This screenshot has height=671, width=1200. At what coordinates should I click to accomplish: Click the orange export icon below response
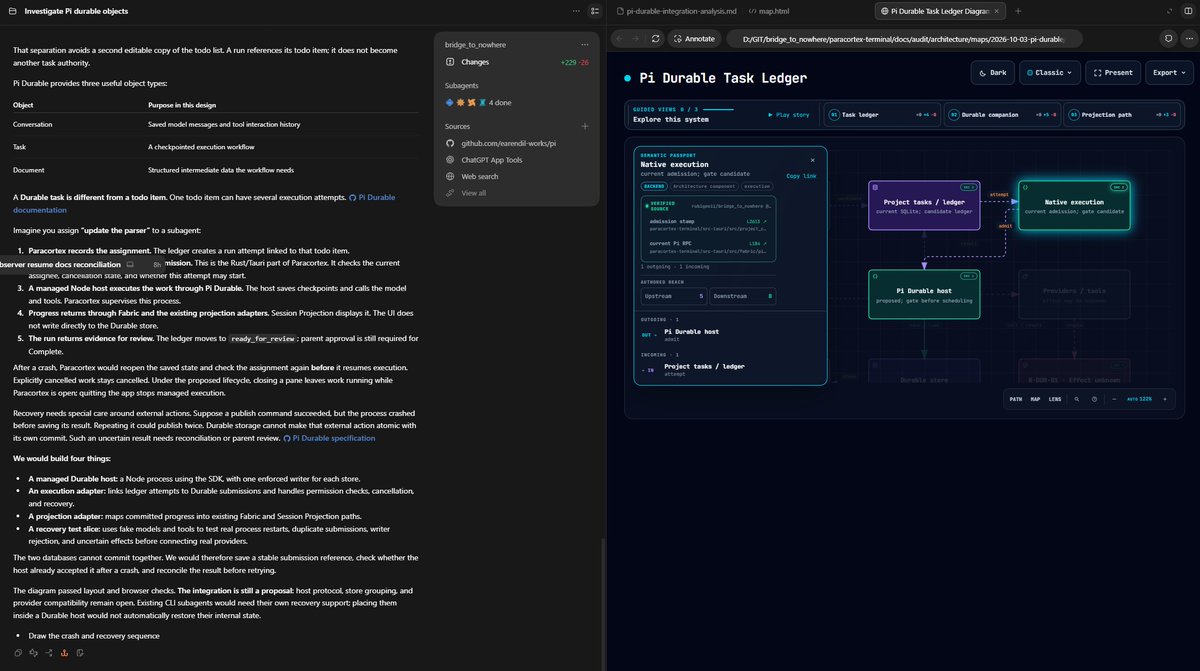tap(64, 652)
